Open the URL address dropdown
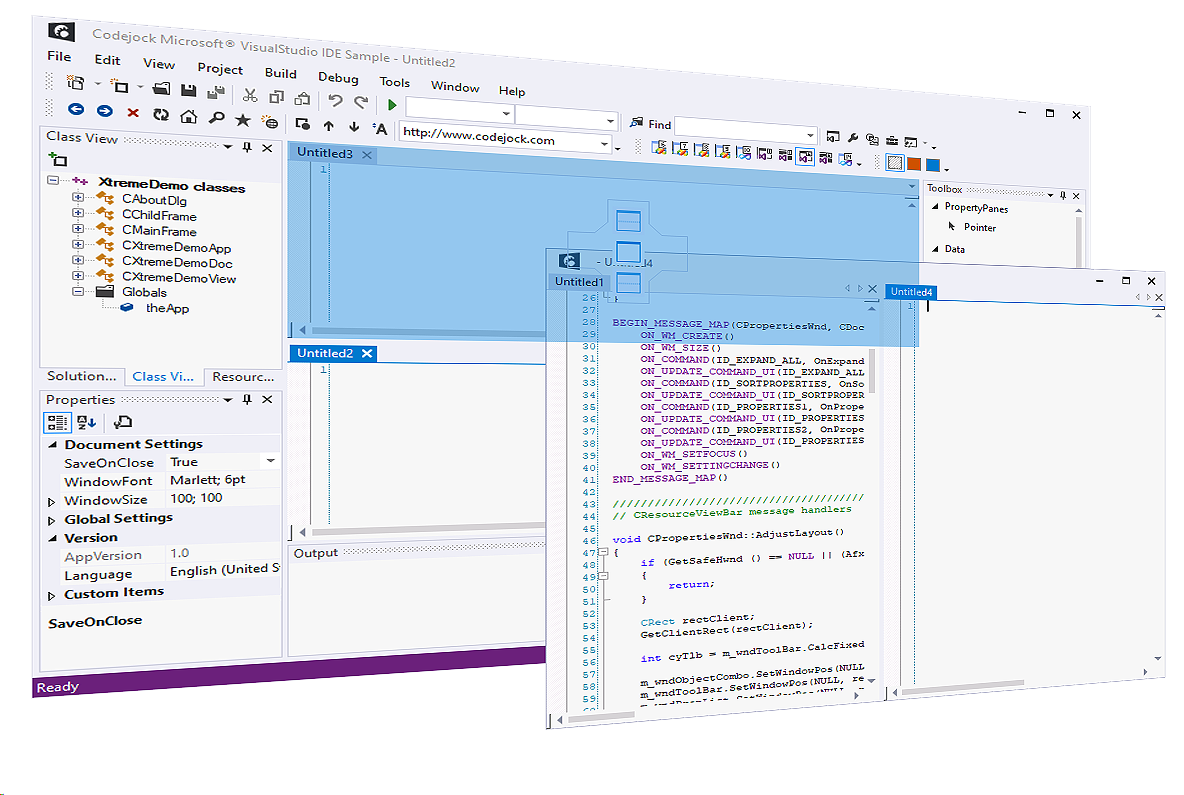1184x795 pixels. pos(604,143)
